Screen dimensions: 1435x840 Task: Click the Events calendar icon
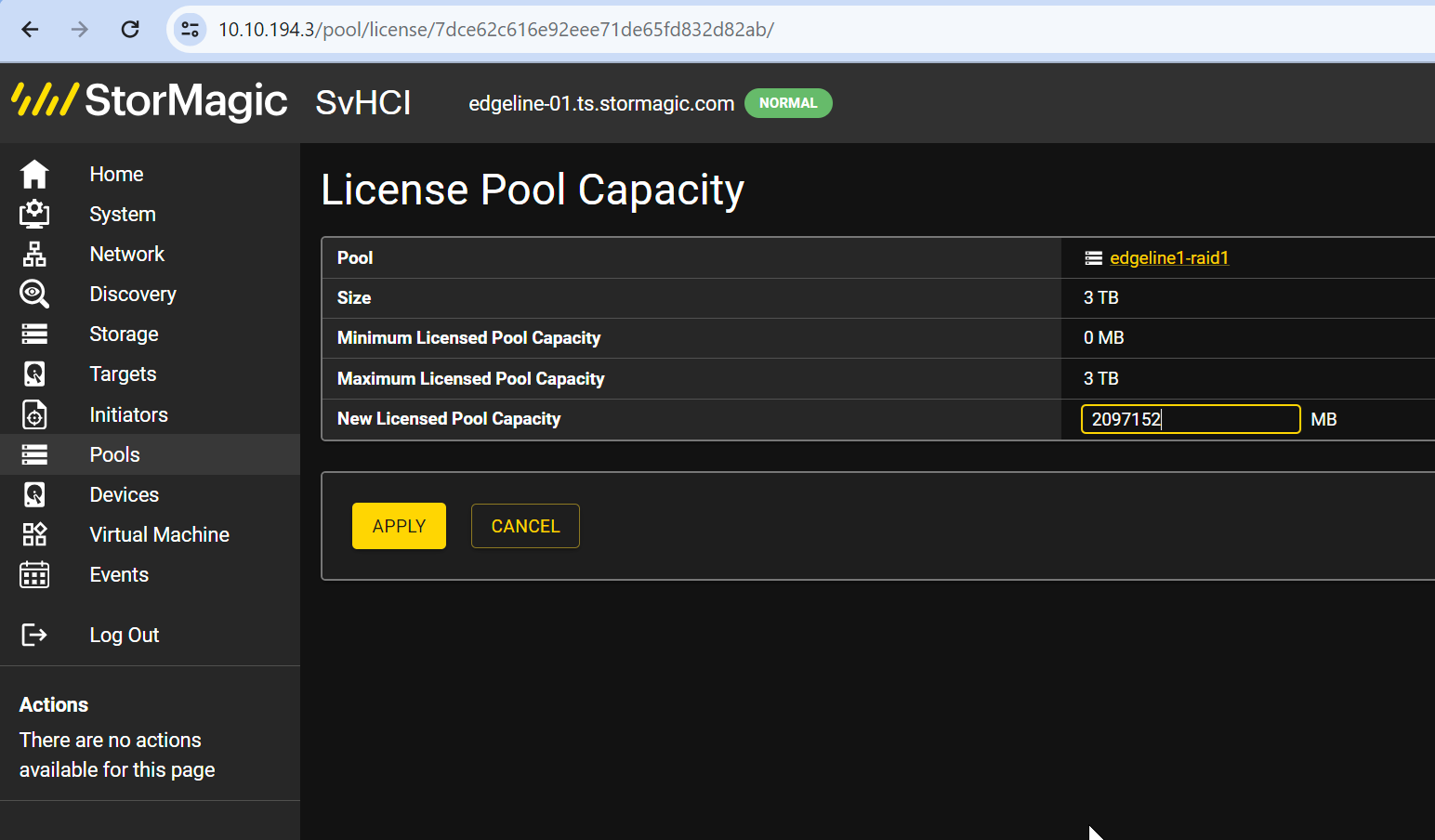tap(34, 574)
